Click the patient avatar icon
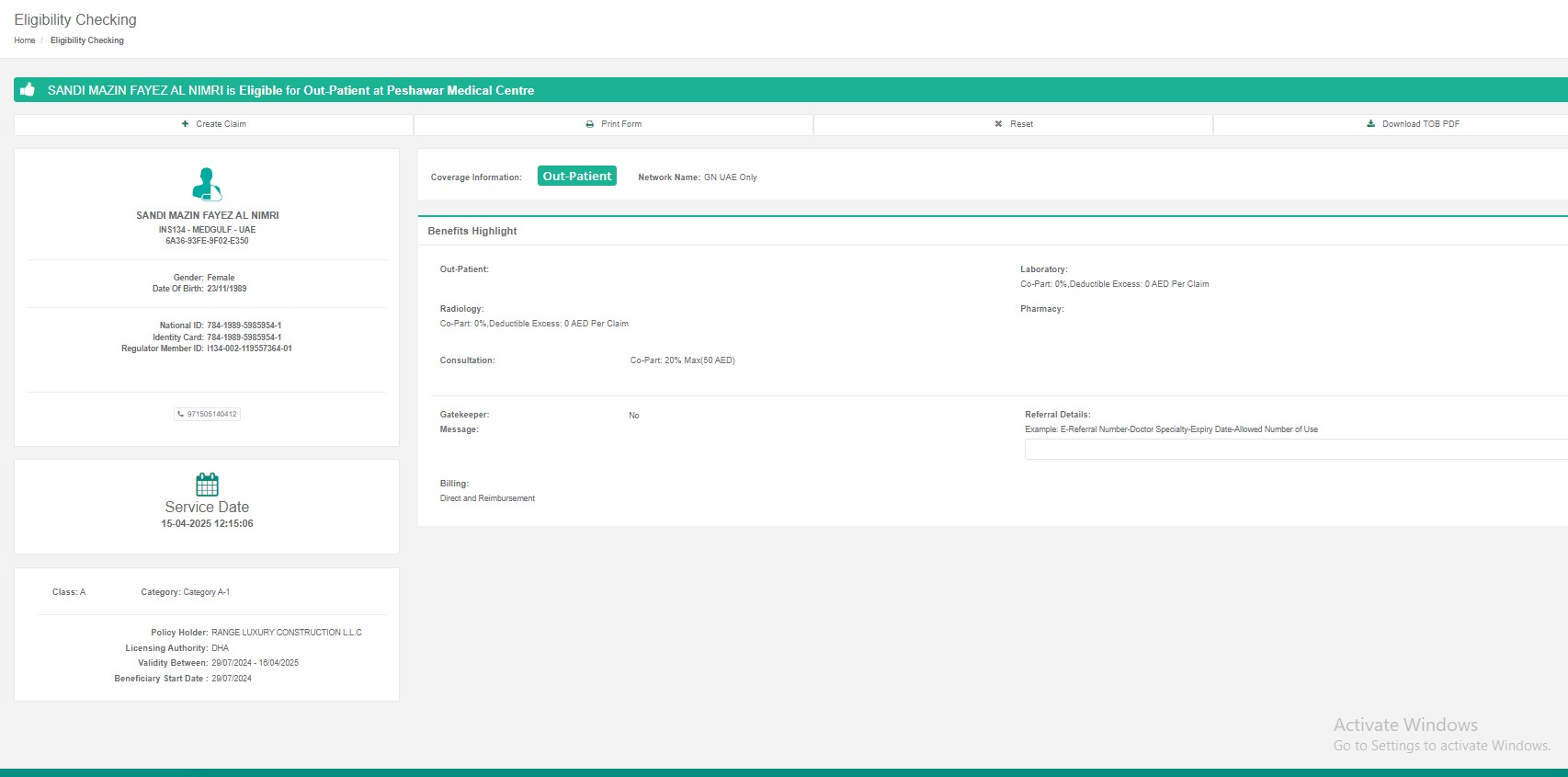Image resolution: width=1568 pixels, height=777 pixels. 207,184
